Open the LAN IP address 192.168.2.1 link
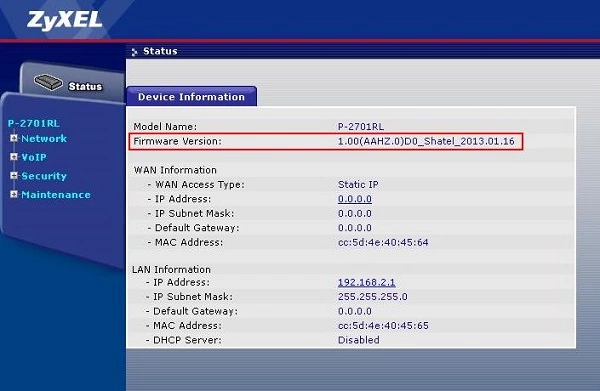The height and width of the screenshot is (391, 600). click(x=366, y=282)
